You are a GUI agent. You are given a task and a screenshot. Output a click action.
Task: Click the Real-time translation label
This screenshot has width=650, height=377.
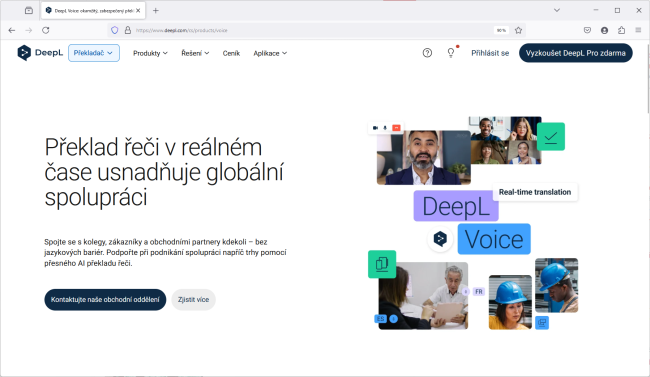click(x=535, y=192)
